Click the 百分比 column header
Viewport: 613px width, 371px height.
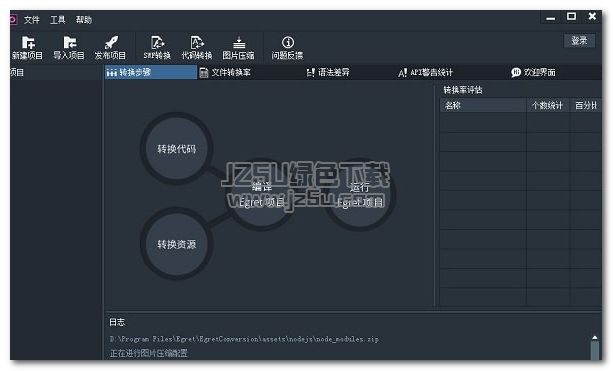pos(586,106)
